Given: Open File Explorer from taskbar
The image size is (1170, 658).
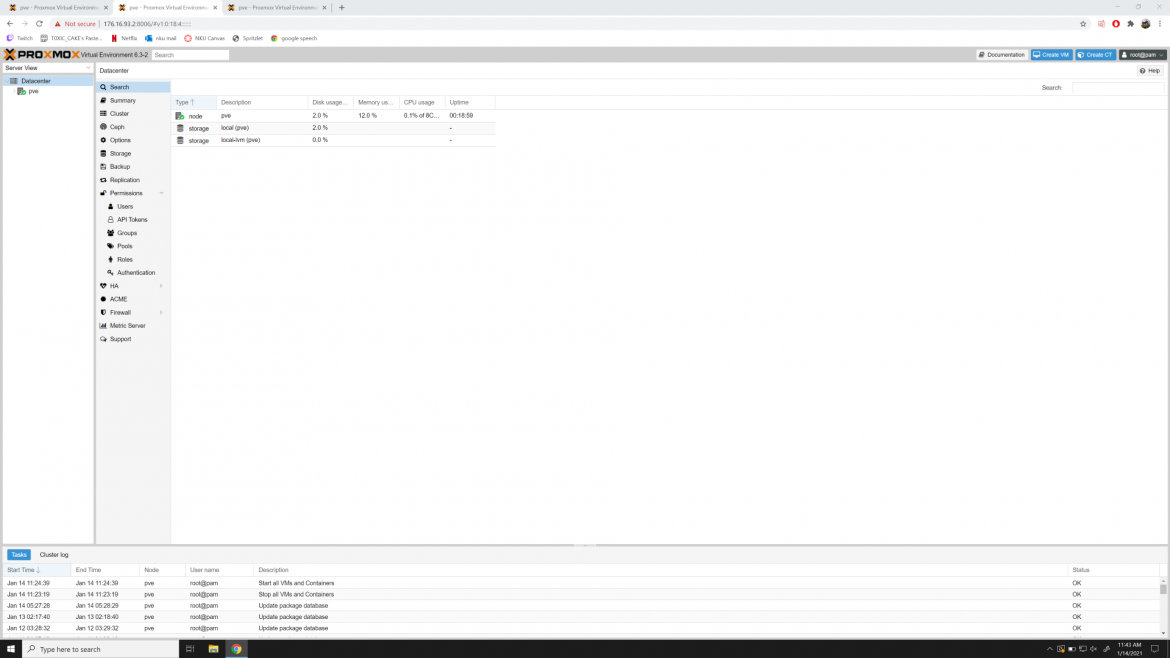Looking at the screenshot, I should [213, 649].
